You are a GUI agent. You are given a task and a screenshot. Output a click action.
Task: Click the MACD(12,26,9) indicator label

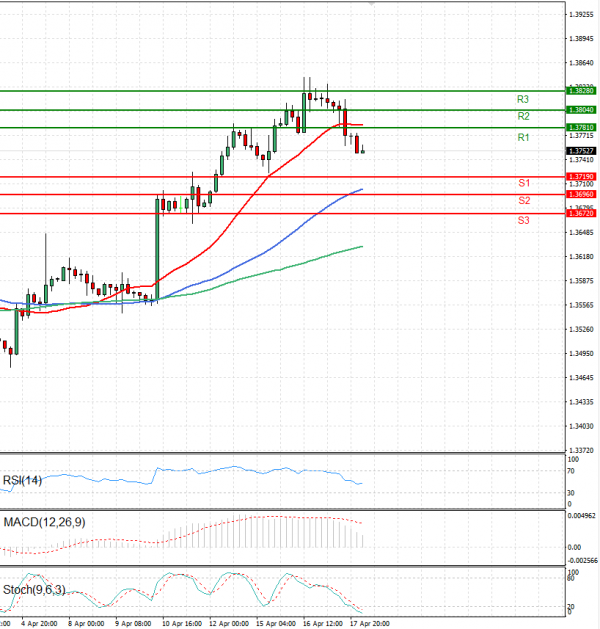44,522
